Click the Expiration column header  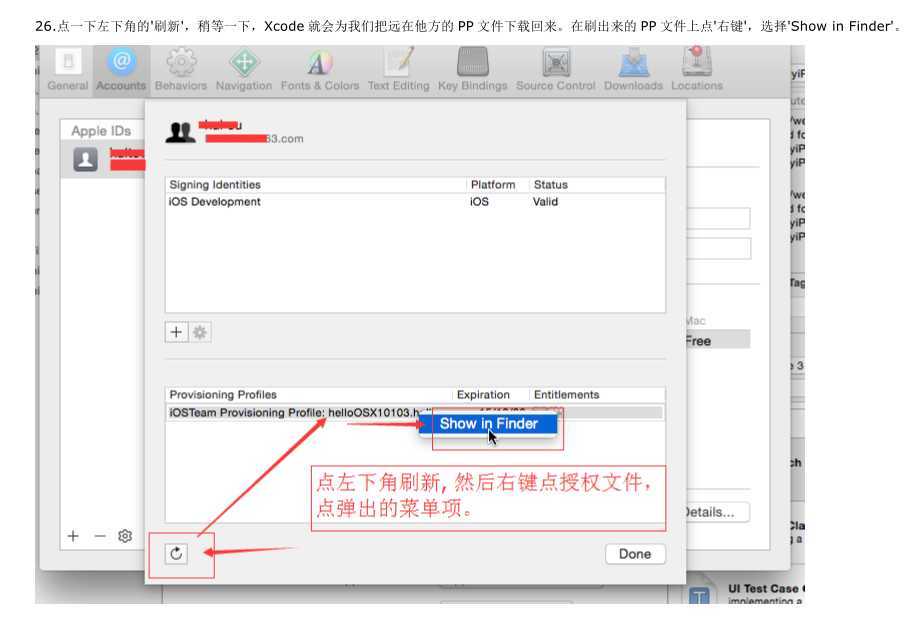(483, 395)
